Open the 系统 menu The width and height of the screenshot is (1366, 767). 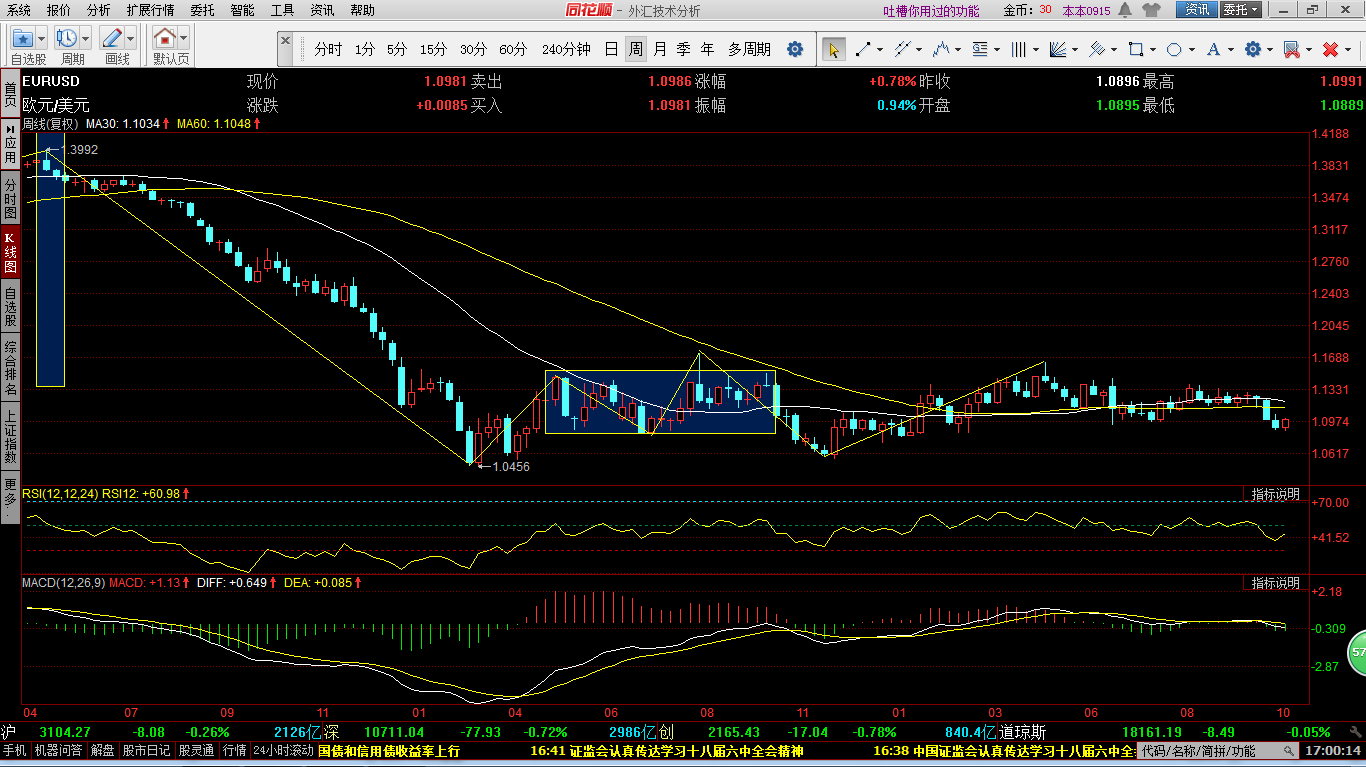click(18, 10)
